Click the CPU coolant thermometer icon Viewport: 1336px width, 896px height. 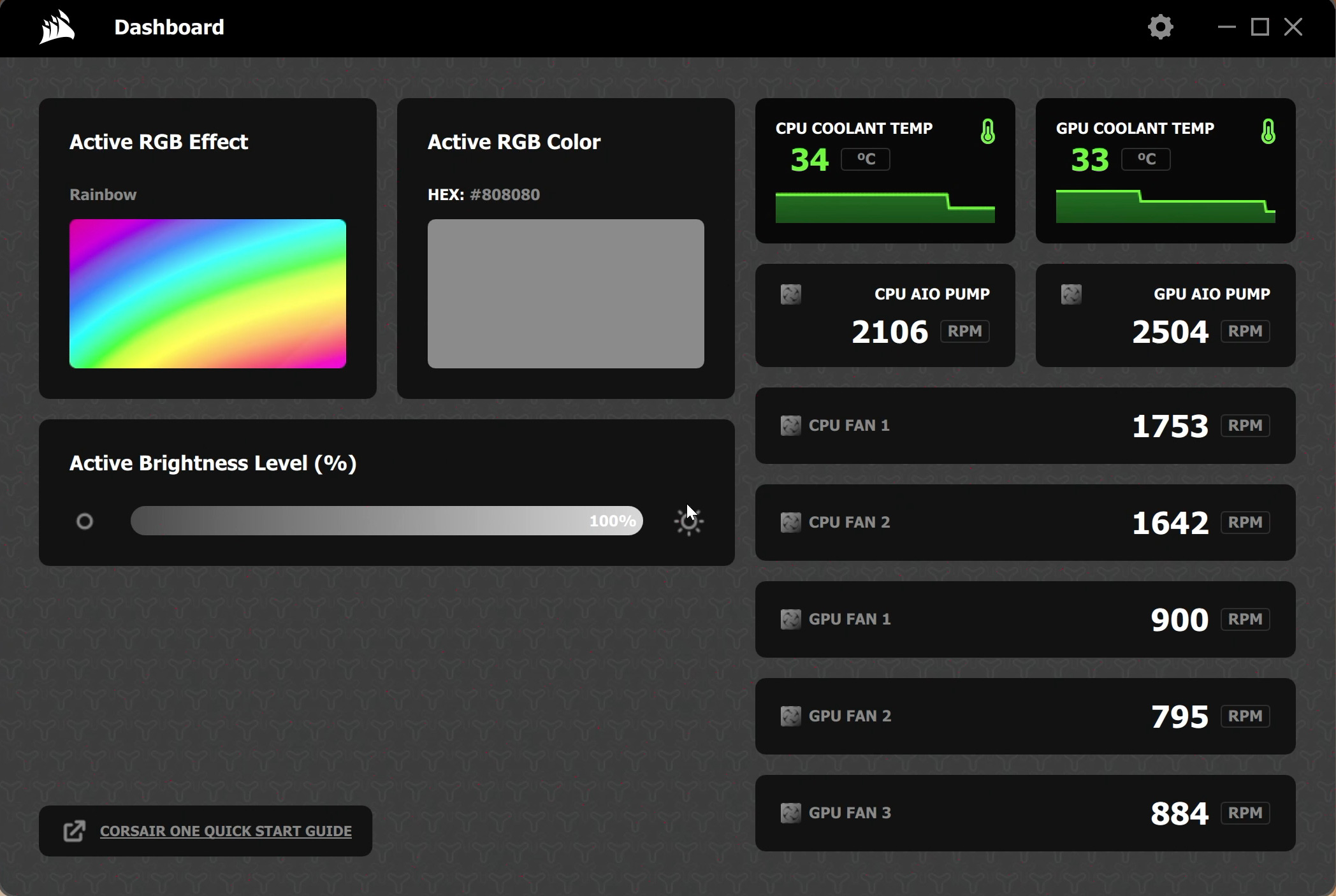coord(987,131)
